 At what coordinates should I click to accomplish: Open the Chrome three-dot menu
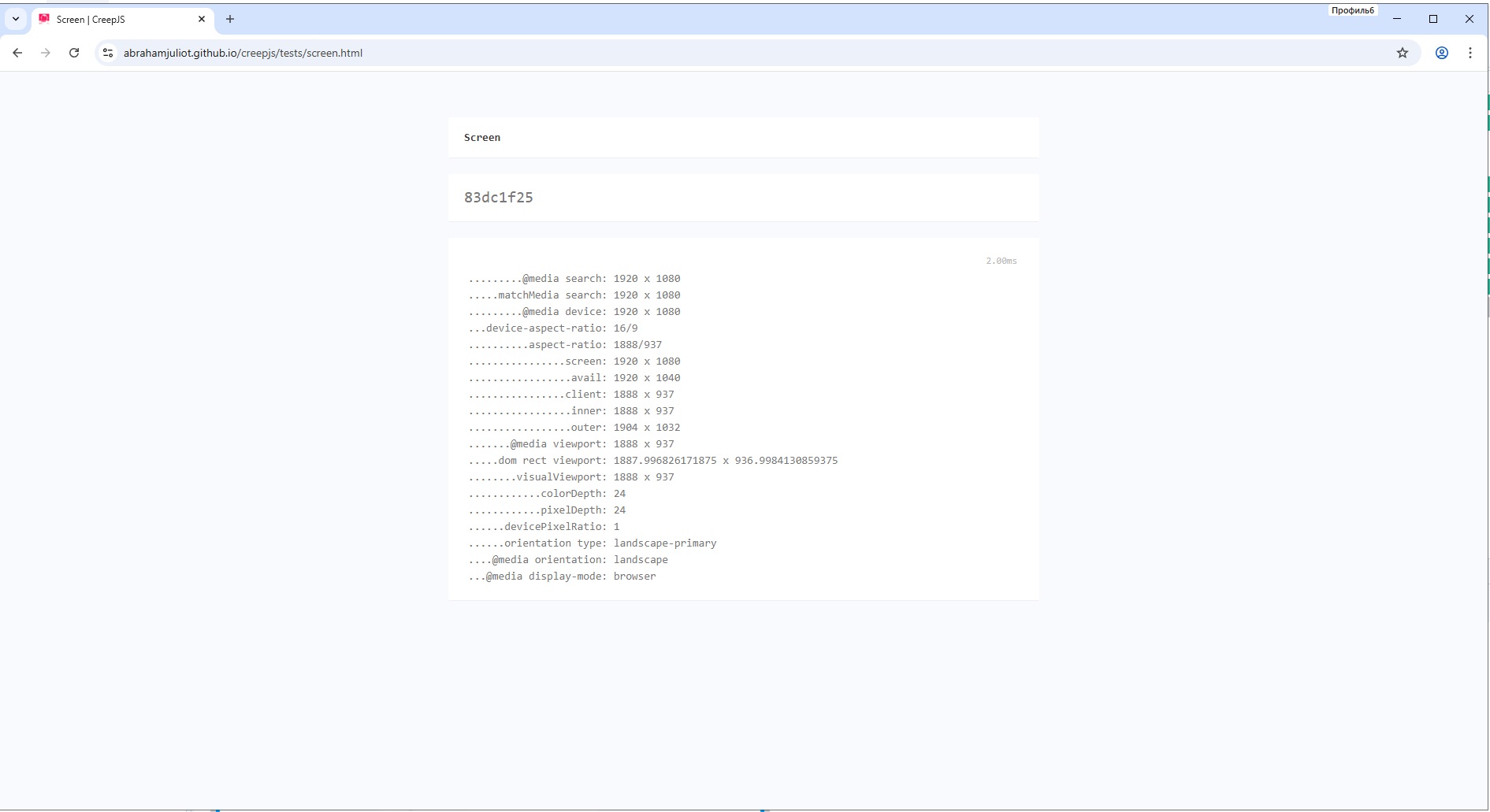coord(1470,53)
